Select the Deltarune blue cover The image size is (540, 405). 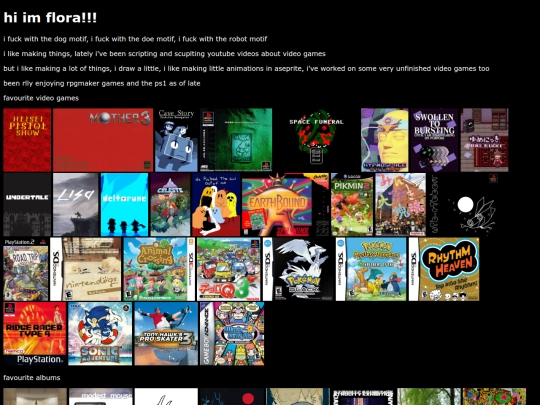tap(124, 205)
